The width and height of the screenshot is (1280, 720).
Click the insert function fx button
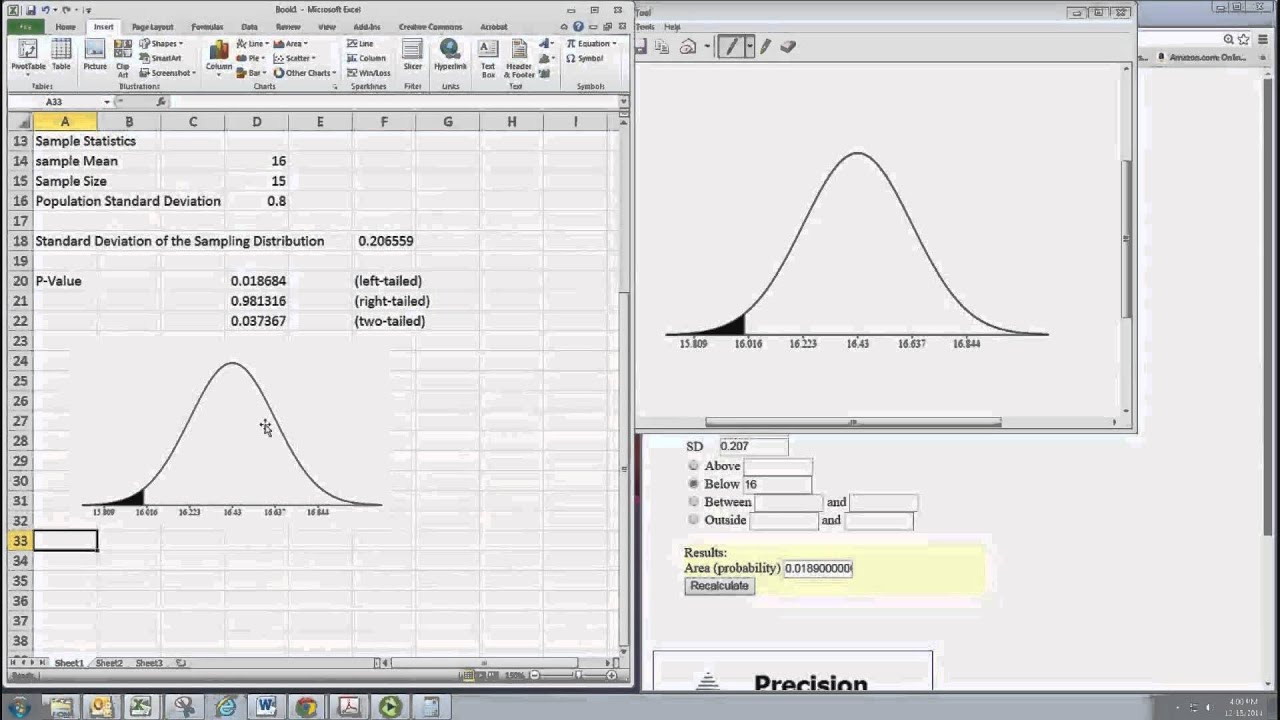pos(161,102)
